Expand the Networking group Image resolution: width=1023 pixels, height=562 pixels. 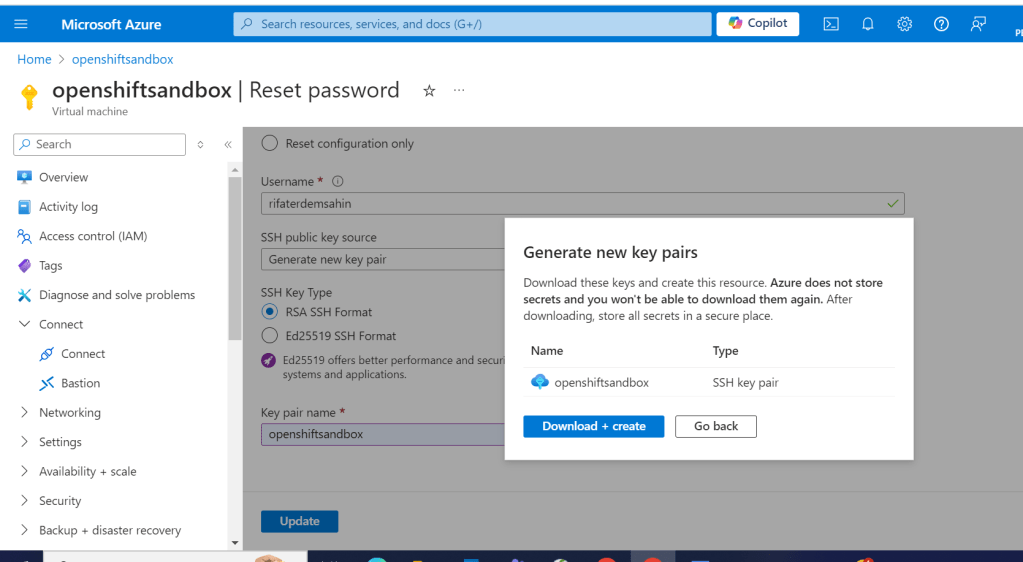pos(24,413)
